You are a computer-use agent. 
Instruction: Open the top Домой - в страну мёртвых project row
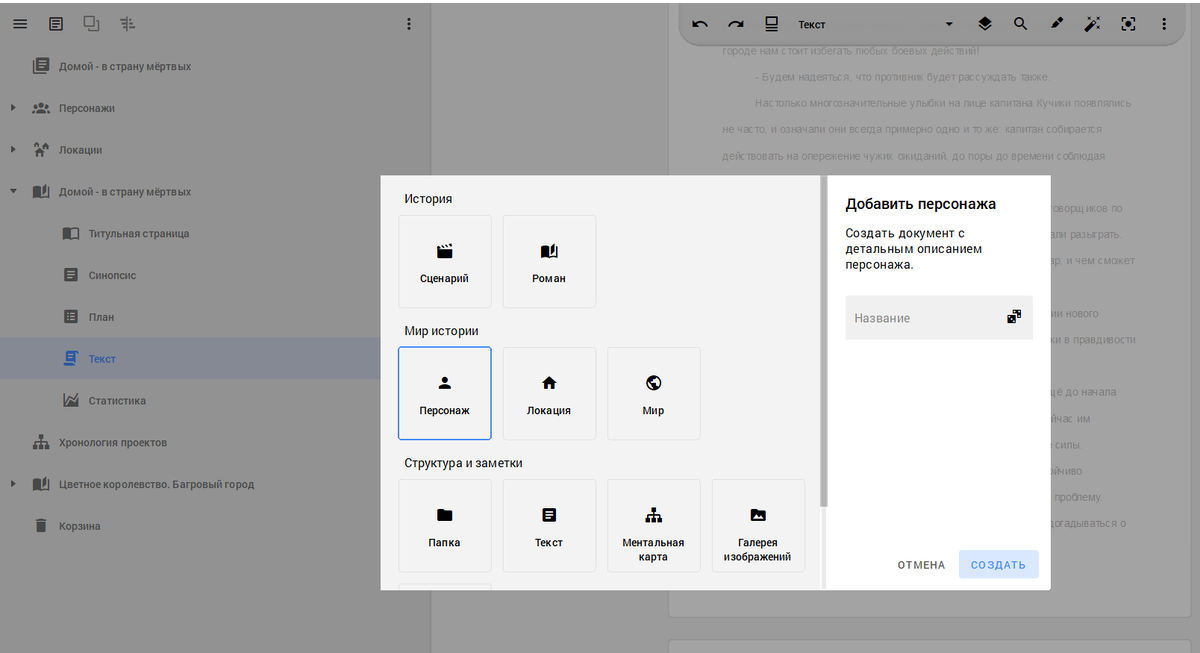click(215, 66)
